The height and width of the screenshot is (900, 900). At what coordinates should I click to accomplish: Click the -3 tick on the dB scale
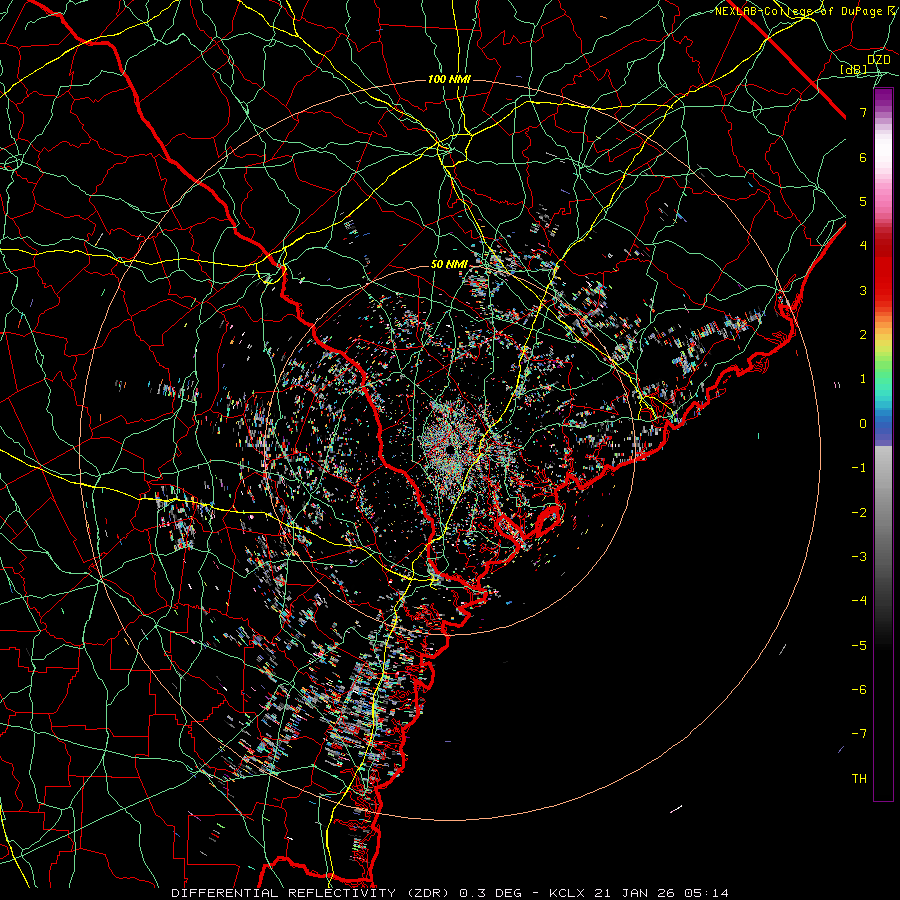click(859, 557)
